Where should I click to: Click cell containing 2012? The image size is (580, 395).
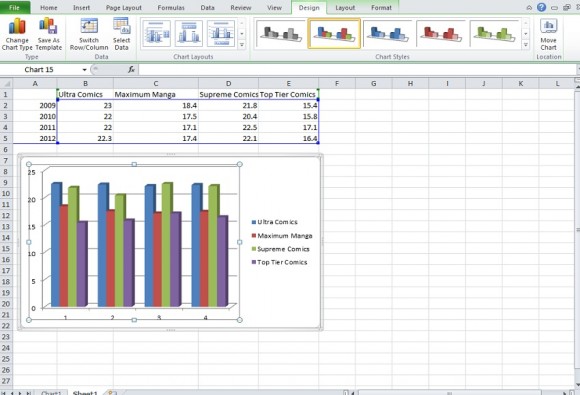(x=35, y=138)
